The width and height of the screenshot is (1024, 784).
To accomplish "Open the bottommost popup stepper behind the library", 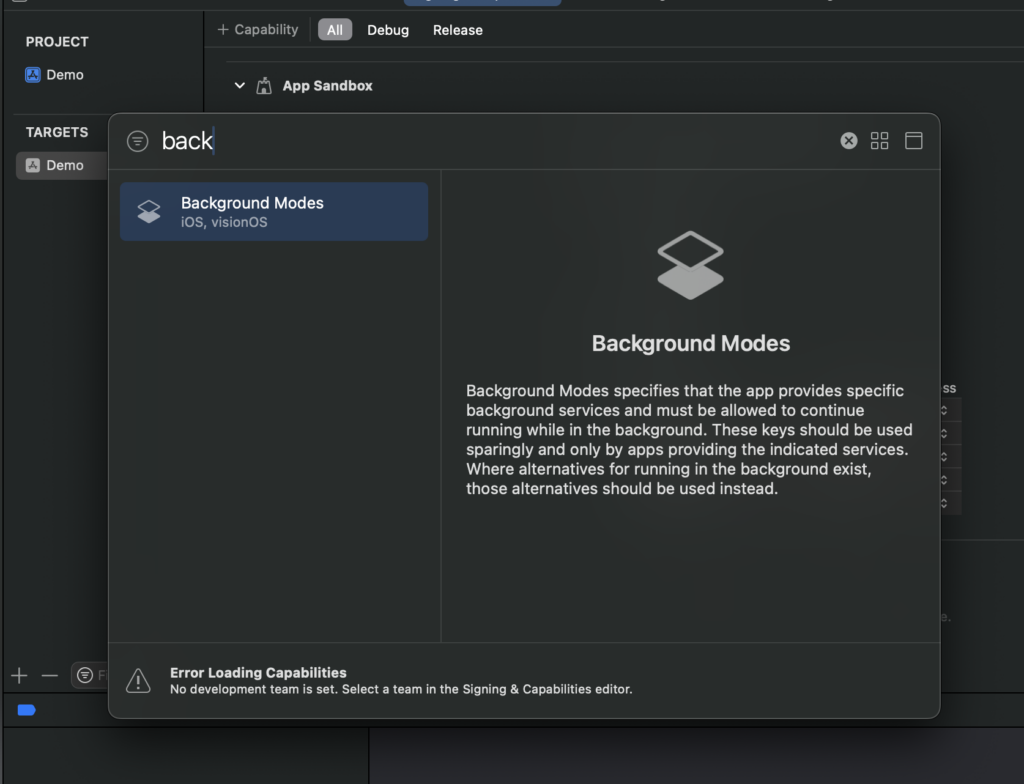I will [x=944, y=503].
